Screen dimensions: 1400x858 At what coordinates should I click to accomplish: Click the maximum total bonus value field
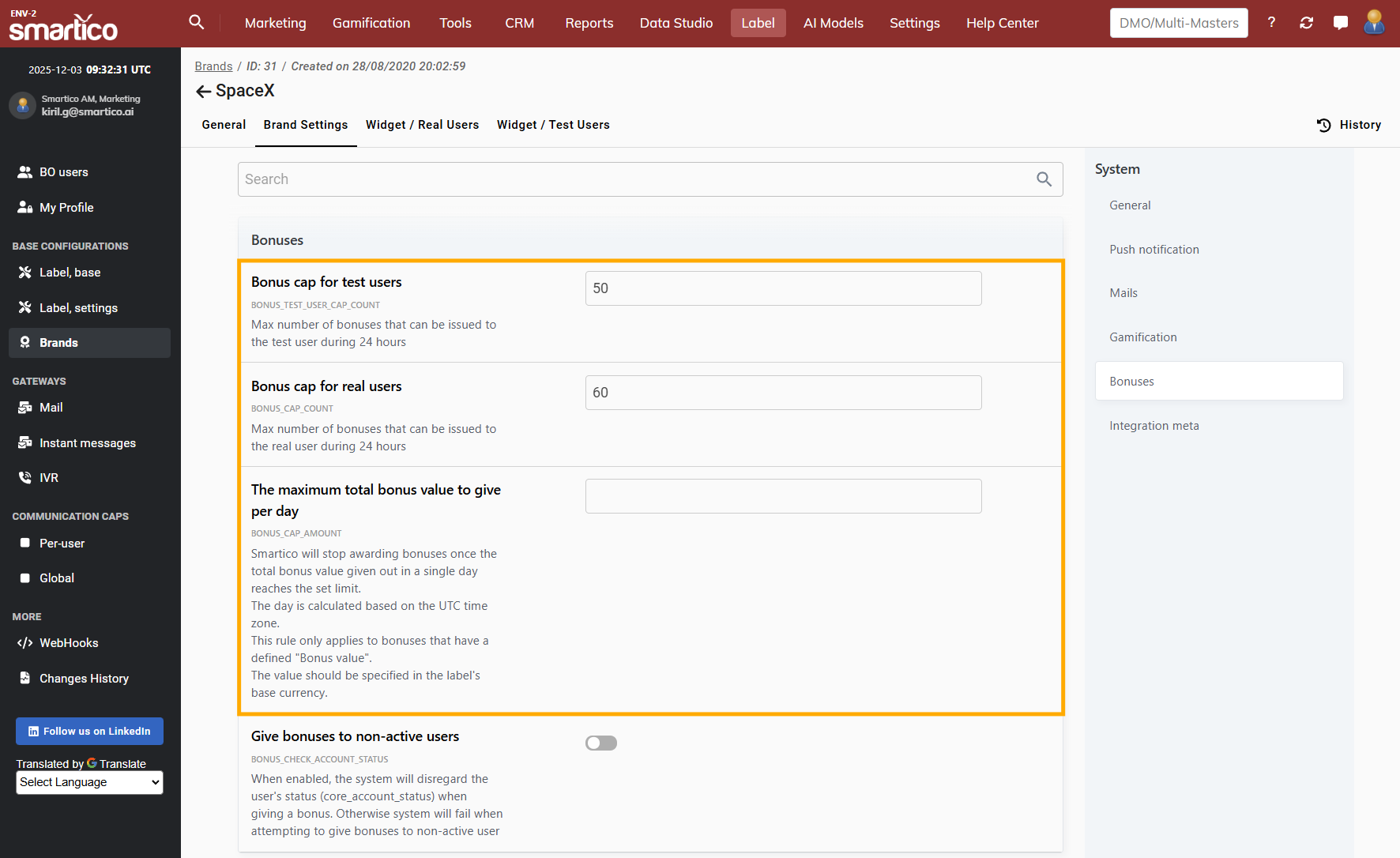[x=783, y=496]
